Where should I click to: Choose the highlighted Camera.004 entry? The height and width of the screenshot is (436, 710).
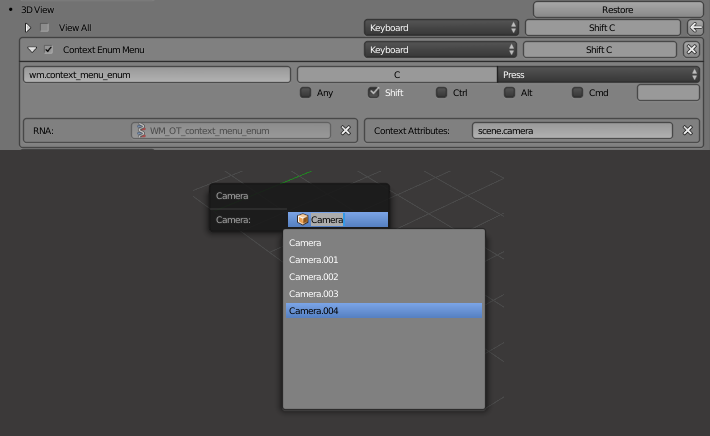(x=384, y=311)
